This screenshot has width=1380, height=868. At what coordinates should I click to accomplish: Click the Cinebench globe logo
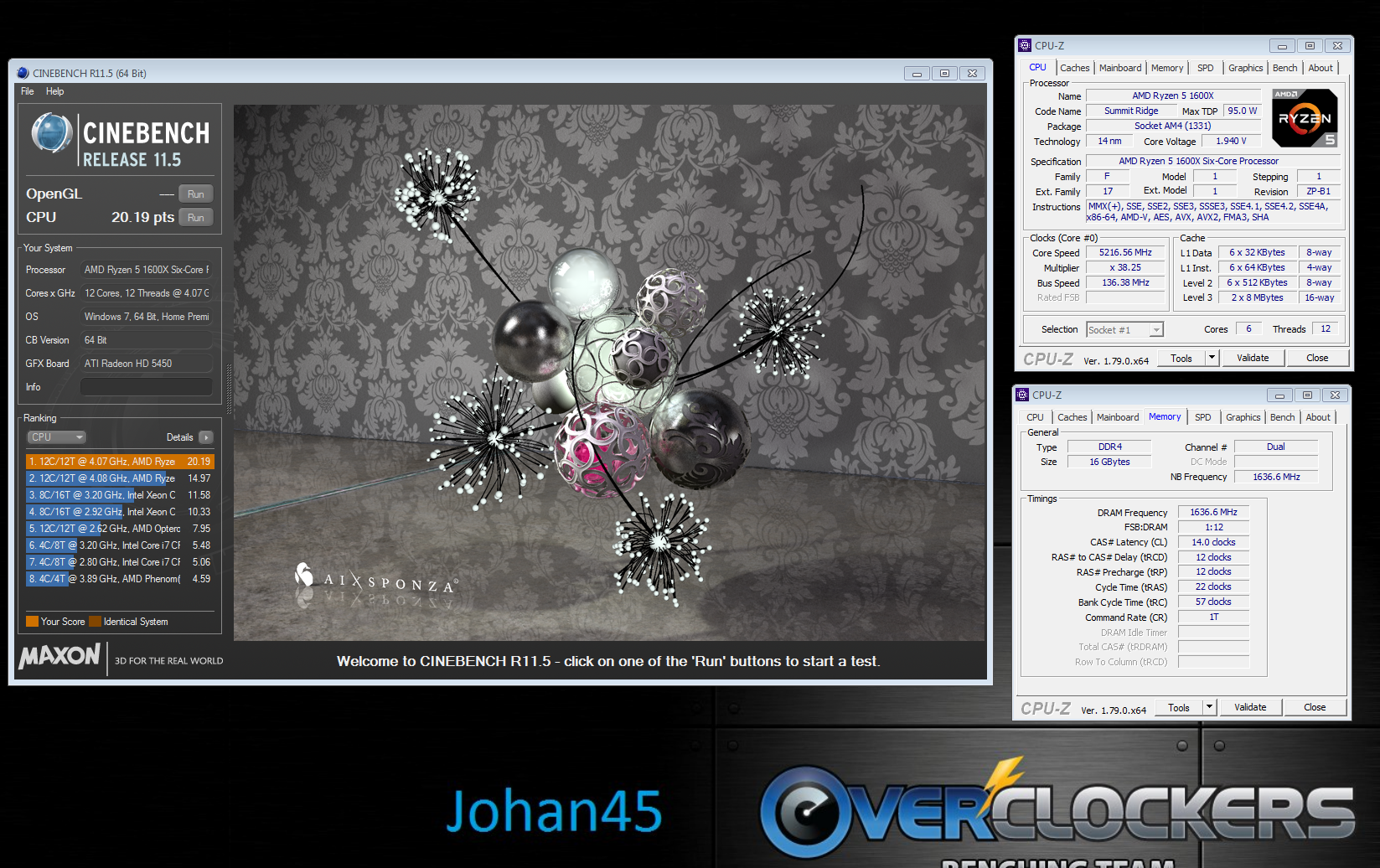[x=52, y=134]
